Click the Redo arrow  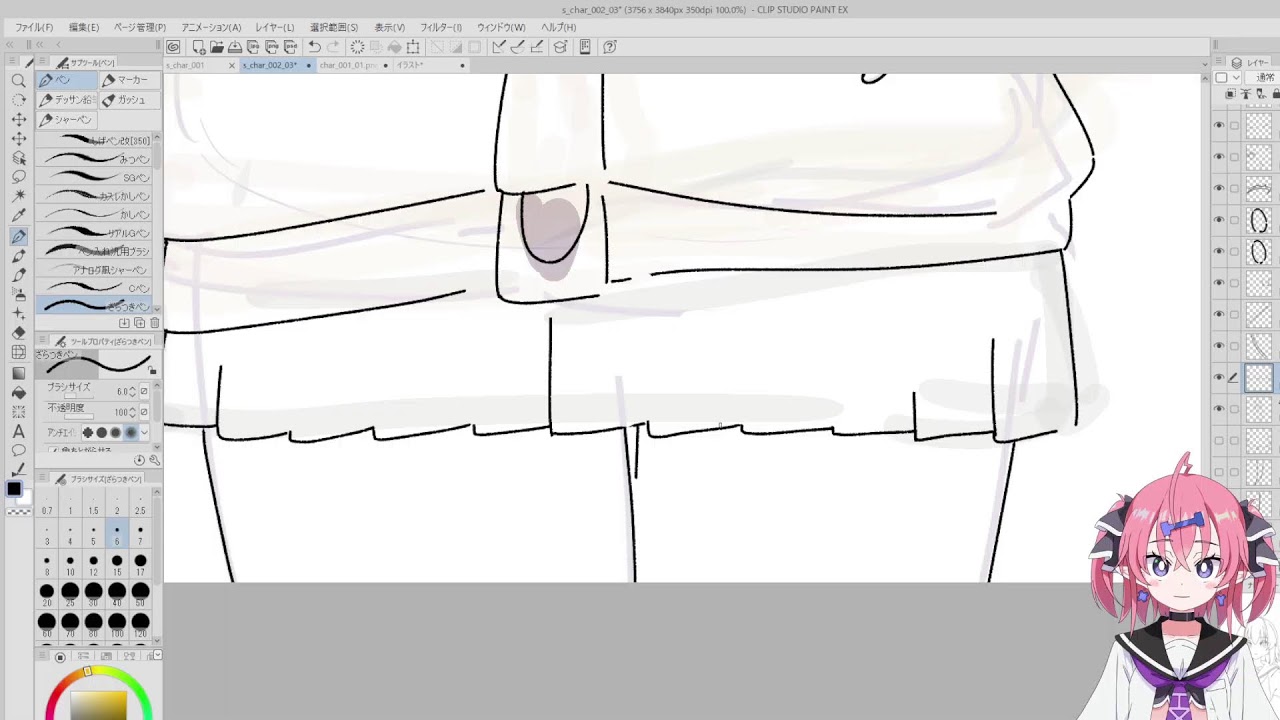(332, 47)
